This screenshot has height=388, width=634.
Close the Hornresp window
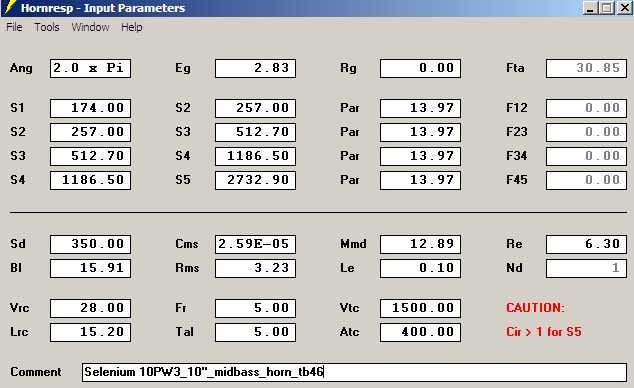coord(624,8)
